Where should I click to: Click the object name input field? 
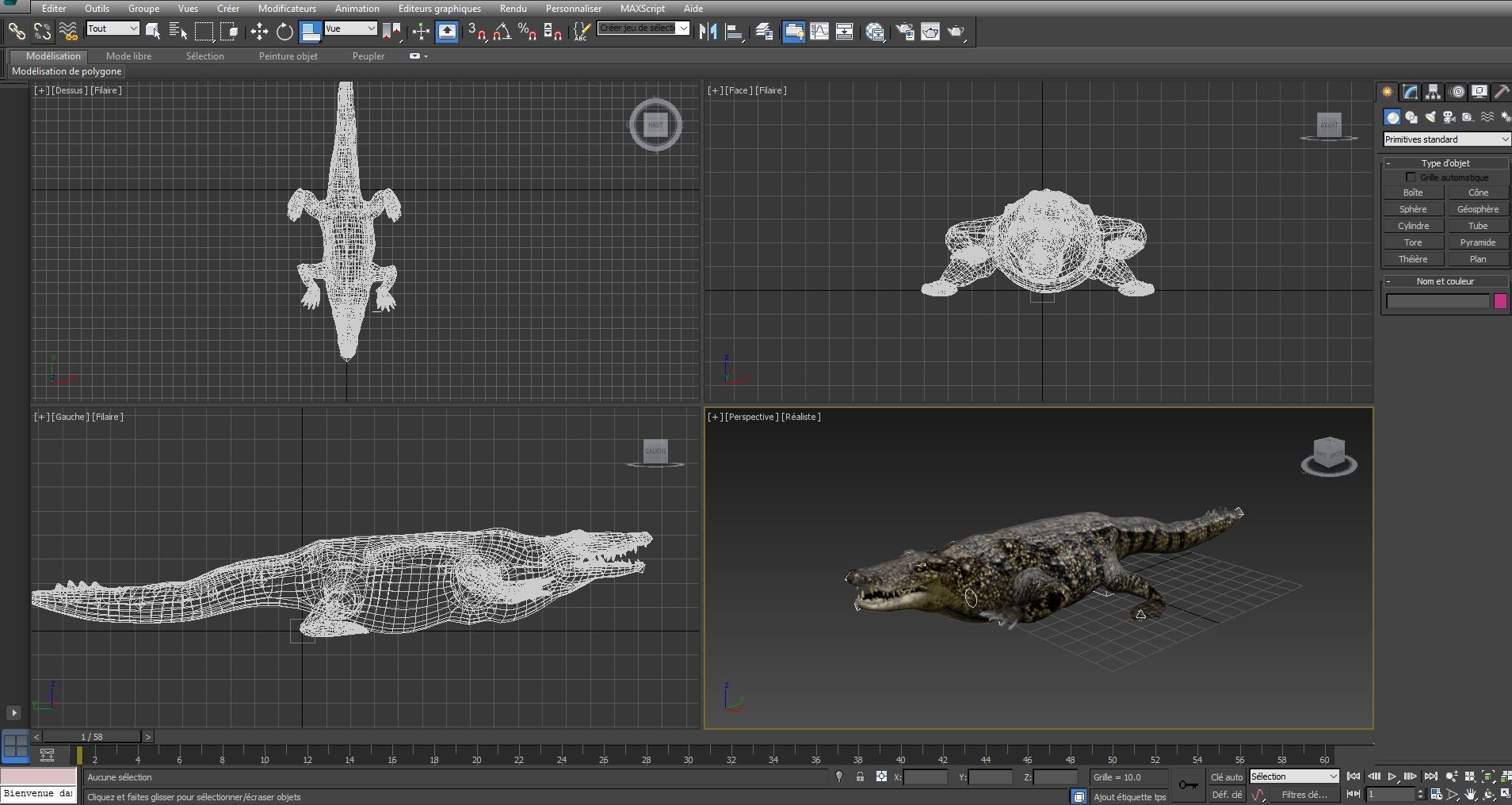click(x=1438, y=301)
